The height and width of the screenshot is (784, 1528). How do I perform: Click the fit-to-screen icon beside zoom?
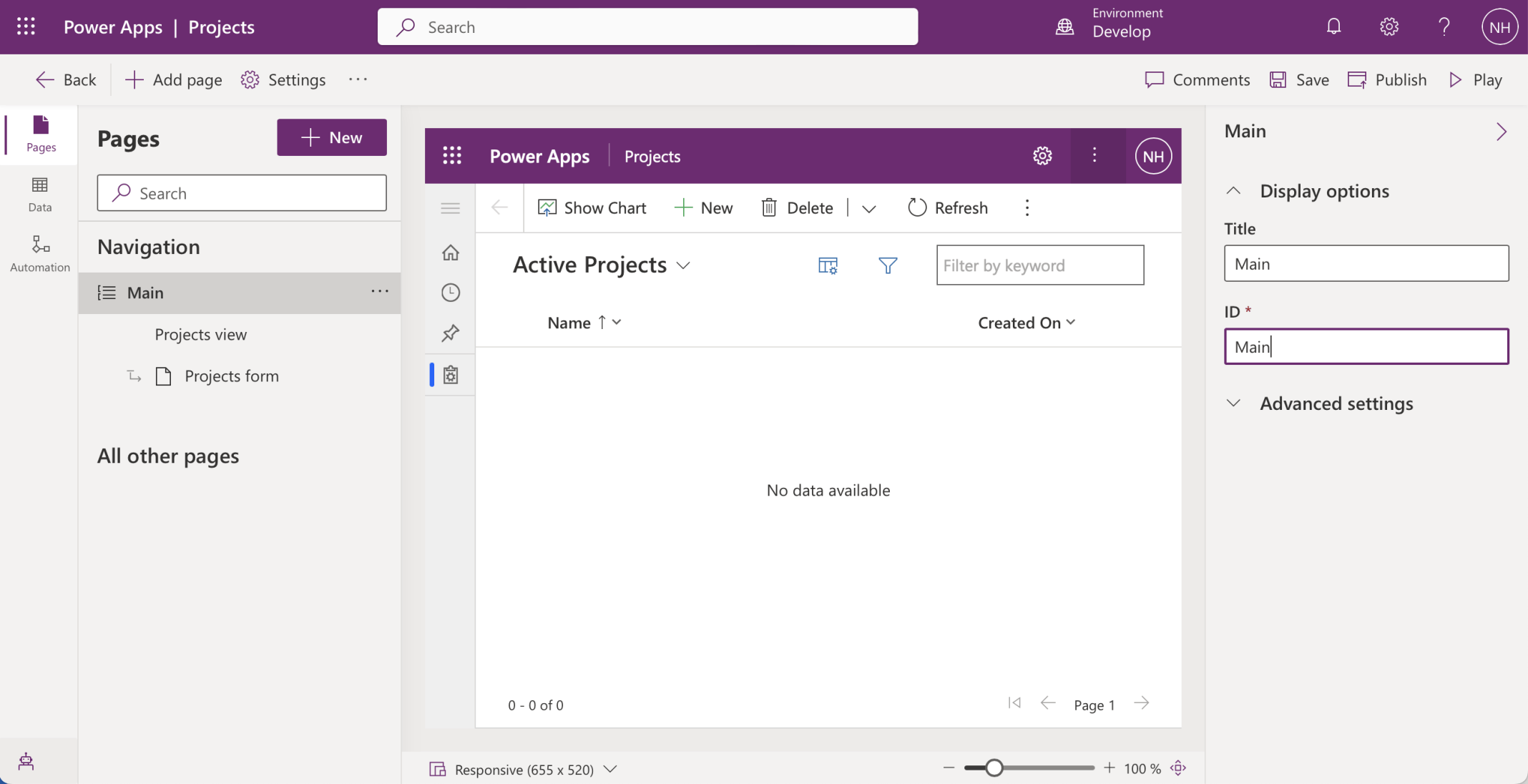pyautogui.click(x=1178, y=768)
